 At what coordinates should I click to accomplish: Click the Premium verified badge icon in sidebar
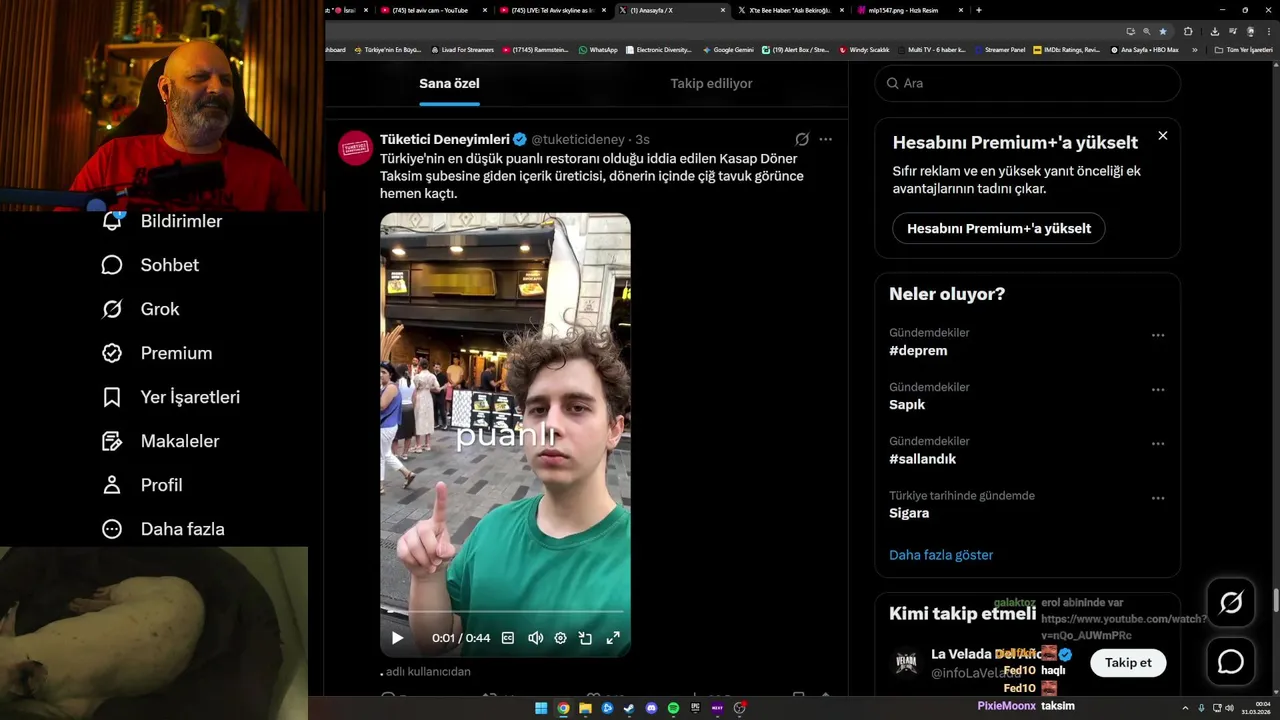click(x=112, y=353)
